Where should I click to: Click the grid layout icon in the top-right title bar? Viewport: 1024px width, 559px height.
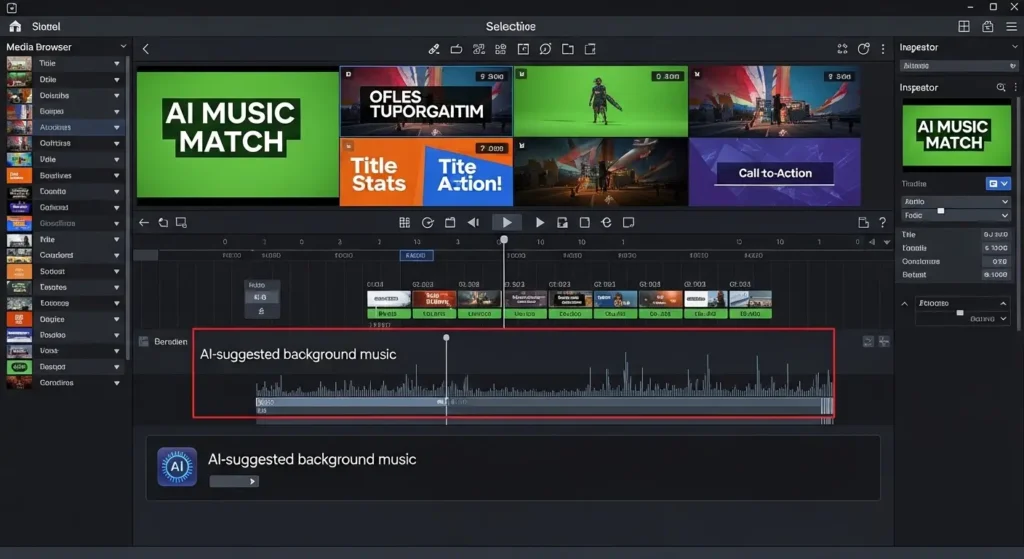click(964, 27)
